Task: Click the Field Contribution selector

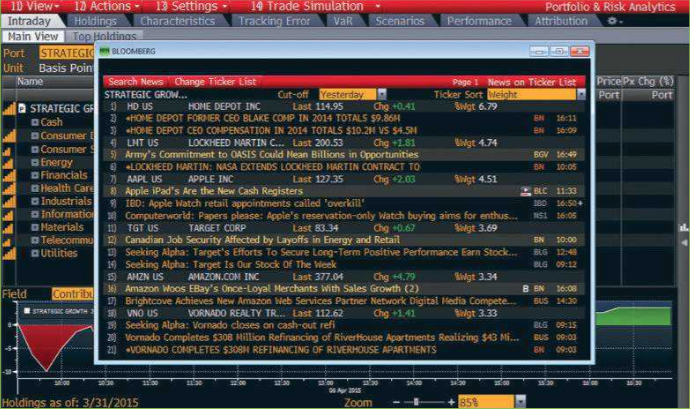Action: coord(73,294)
